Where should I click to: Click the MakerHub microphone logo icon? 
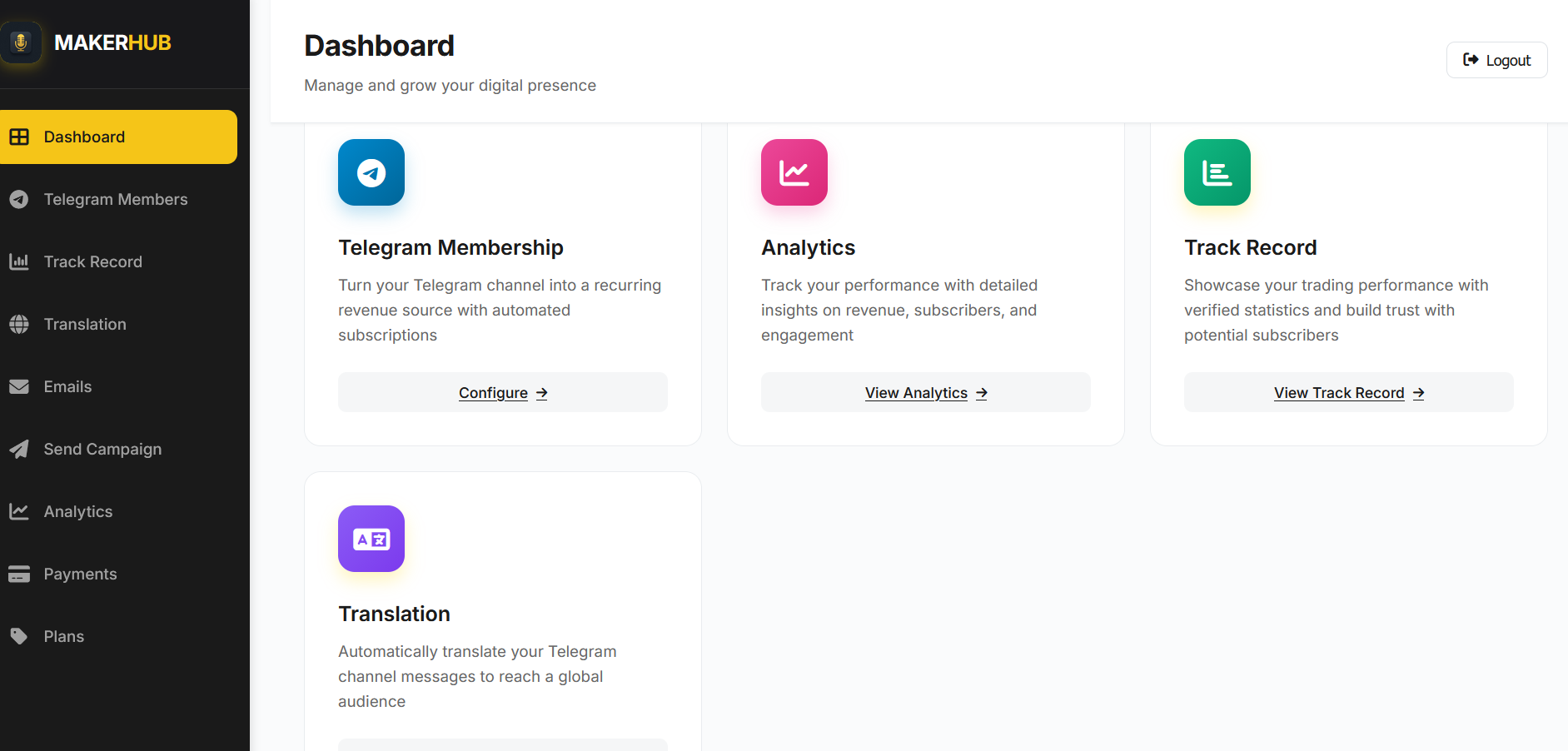tap(21, 42)
